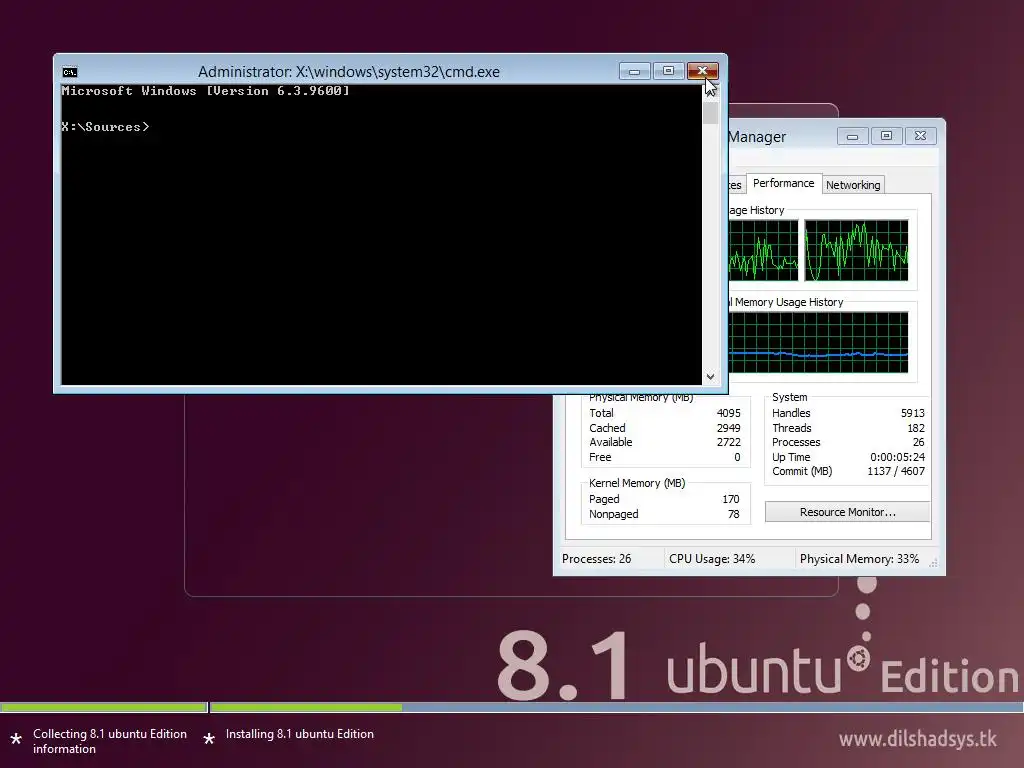Viewport: 1024px width, 768px height.
Task: Click 'Collecting 8.1 ubuntu Edition information' step label
Action: point(110,741)
